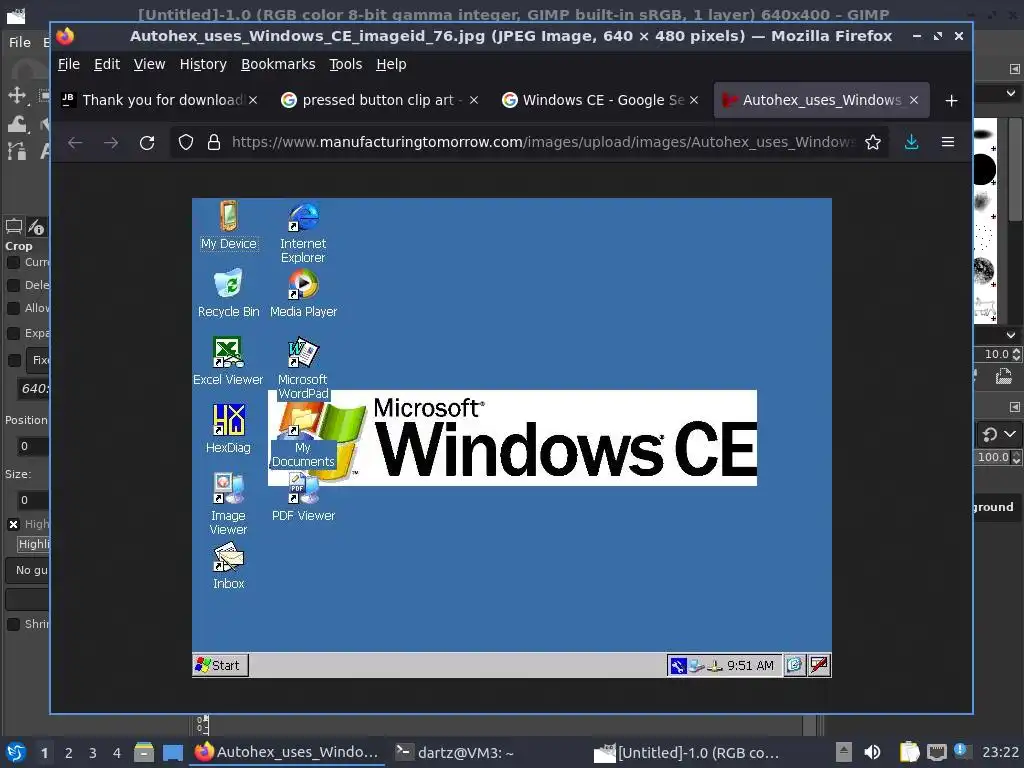Switch to GIMP Tool Options tab icon
Screen dimensions: 1024x768
pos(14,227)
